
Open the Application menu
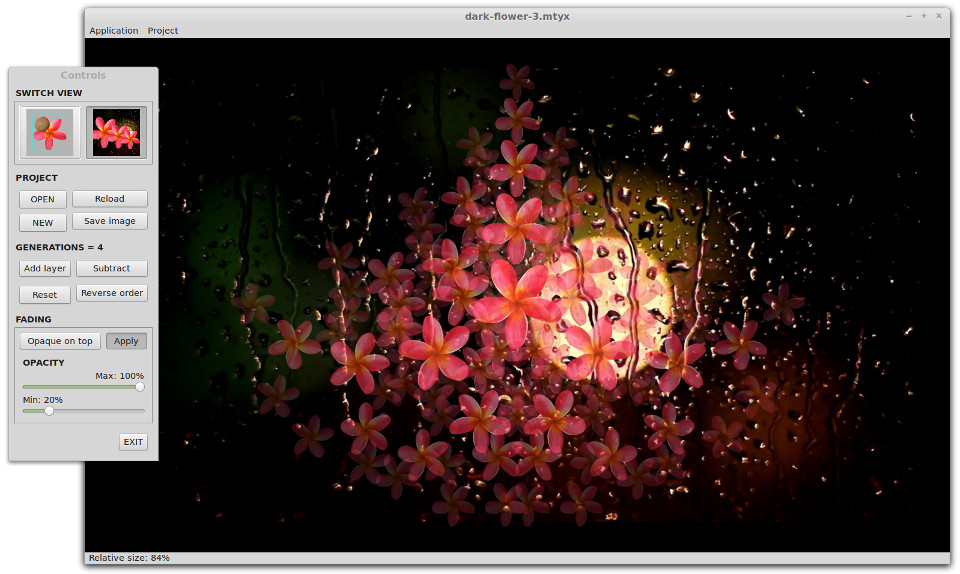tap(114, 31)
